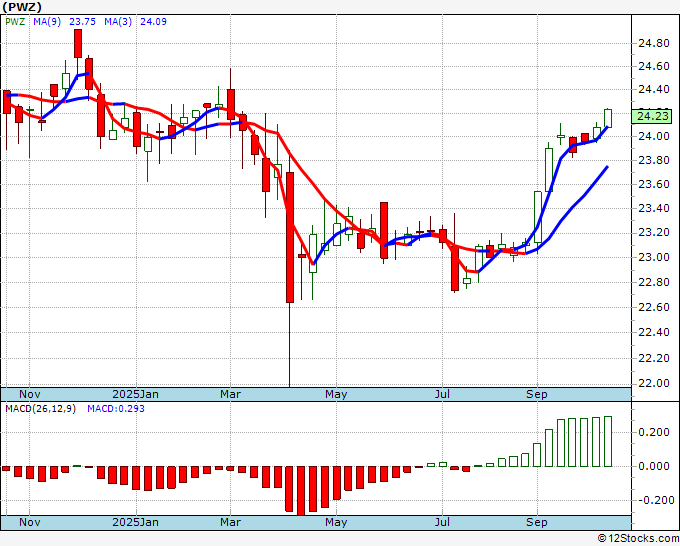Click the 24.60 price axis label
This screenshot has height=546, width=680.
(x=654, y=67)
